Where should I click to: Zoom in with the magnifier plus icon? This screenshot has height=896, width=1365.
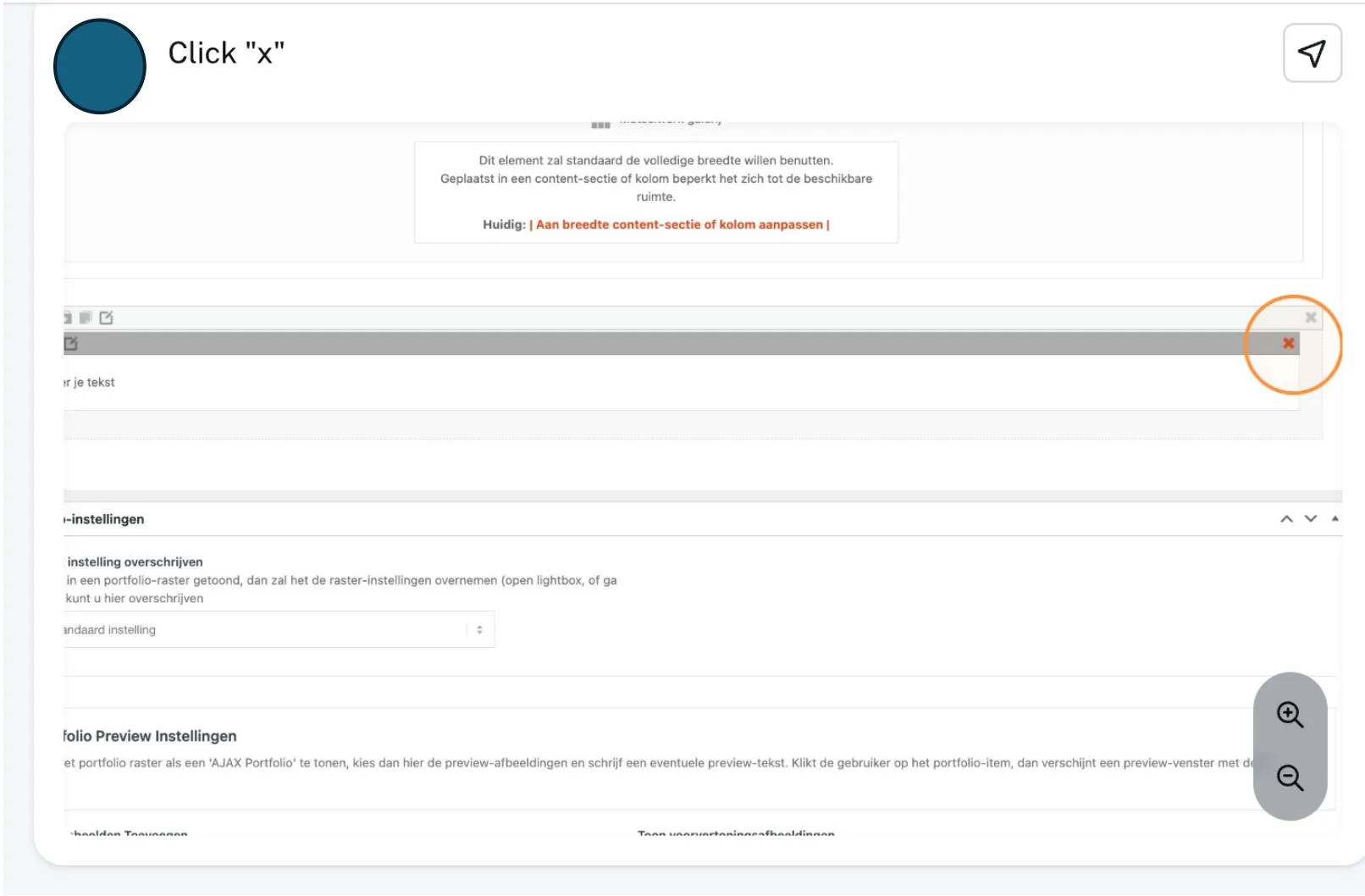1290,715
